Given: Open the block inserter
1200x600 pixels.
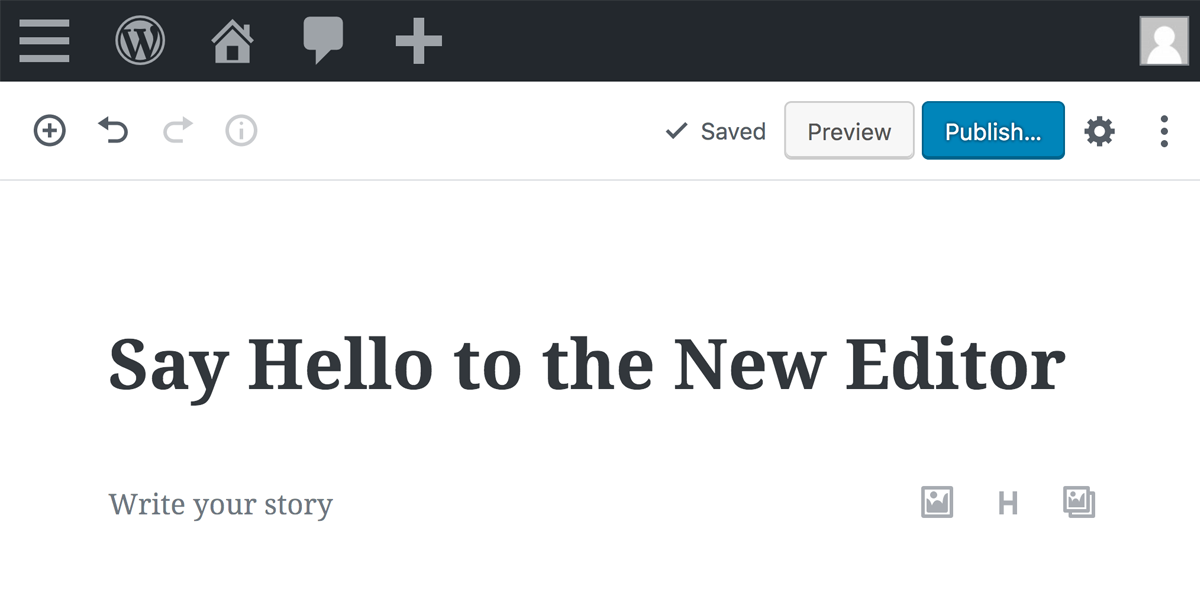Looking at the screenshot, I should (49, 130).
